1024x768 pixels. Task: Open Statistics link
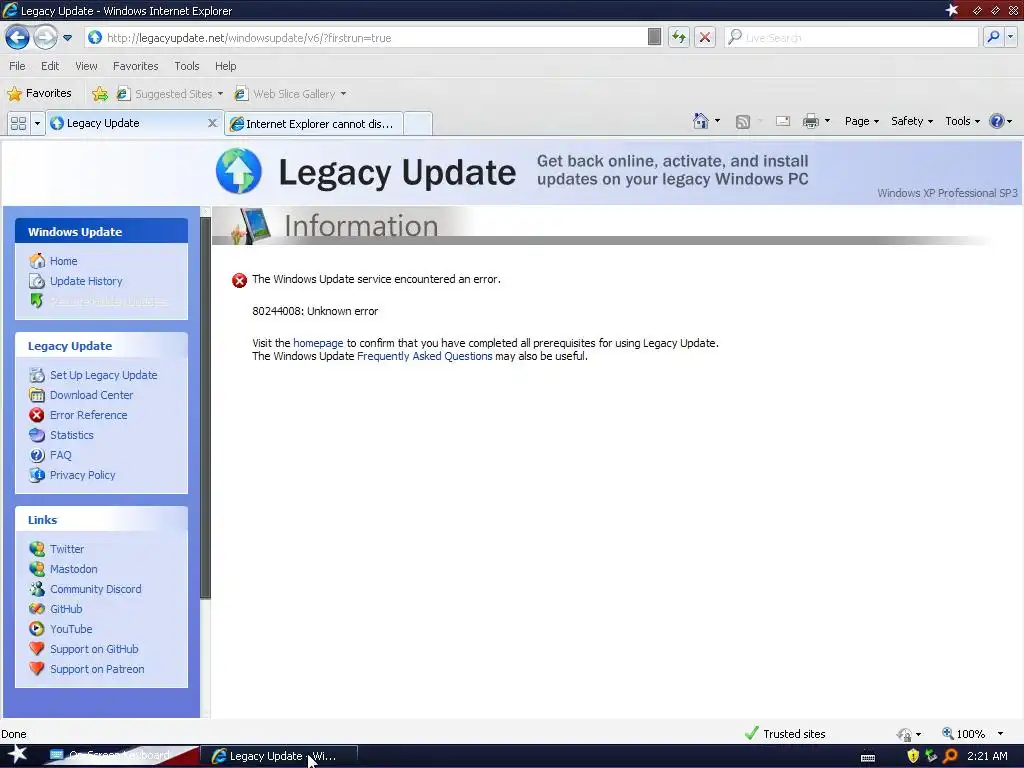pos(71,435)
